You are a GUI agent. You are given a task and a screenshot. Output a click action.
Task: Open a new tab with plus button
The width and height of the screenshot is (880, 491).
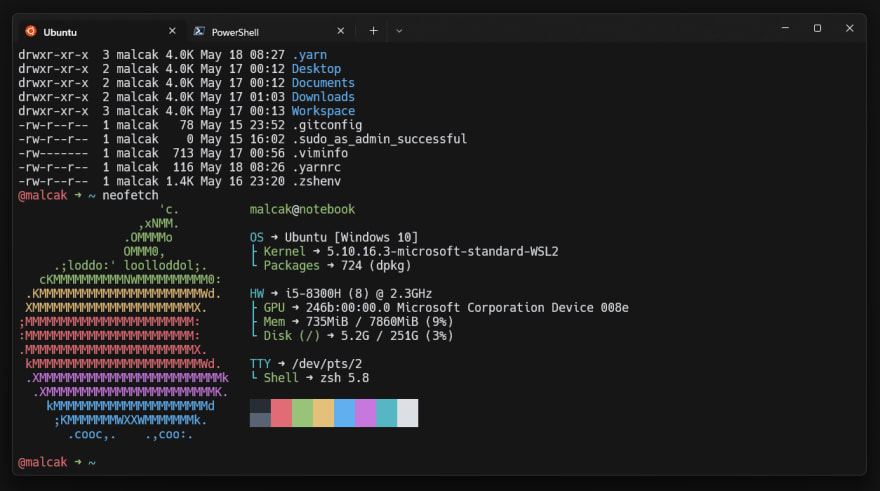click(x=373, y=31)
